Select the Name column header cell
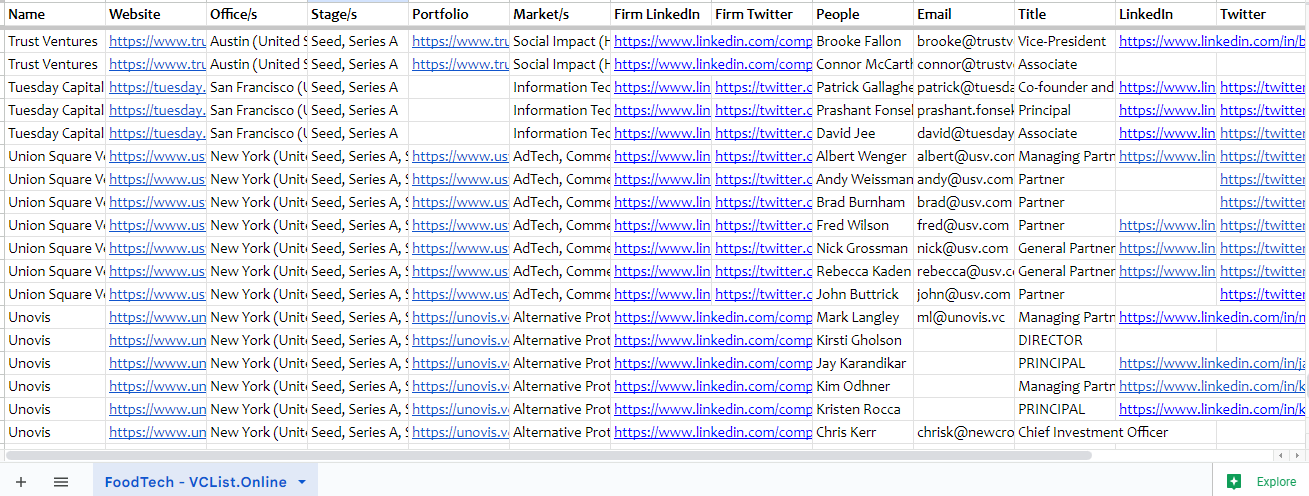Image resolution: width=1309 pixels, height=496 pixels. click(55, 14)
